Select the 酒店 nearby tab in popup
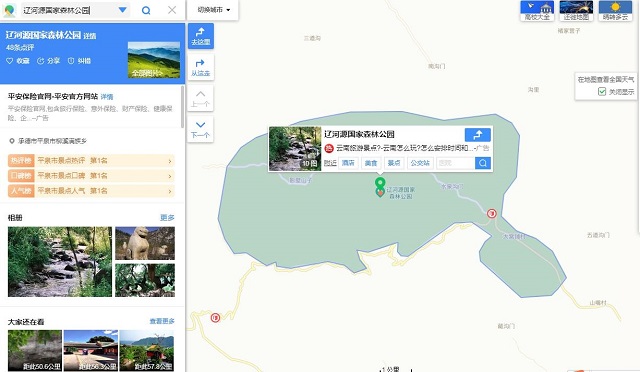The image size is (640, 372). click(348, 163)
